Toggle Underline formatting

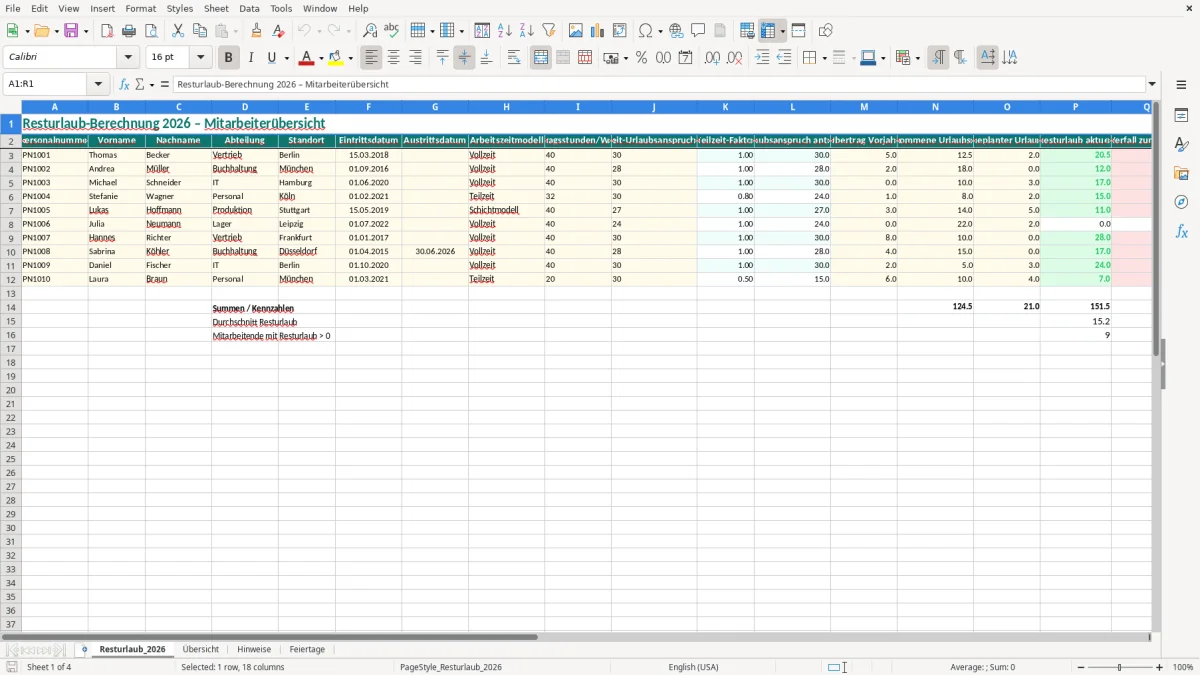(271, 58)
